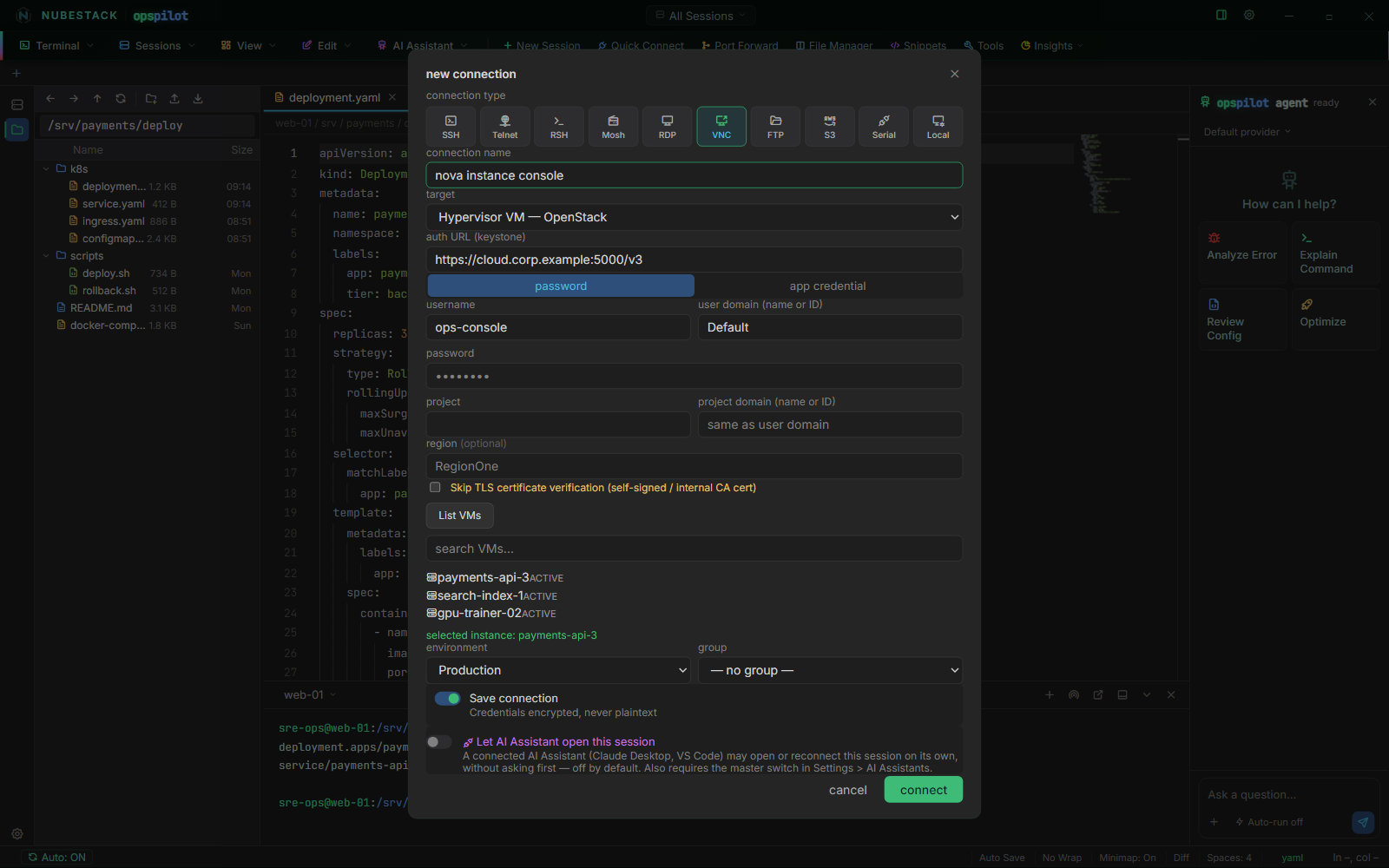The height and width of the screenshot is (868, 1389).
Task: Open web-01 terminal session dropdown
Action: click(310, 695)
